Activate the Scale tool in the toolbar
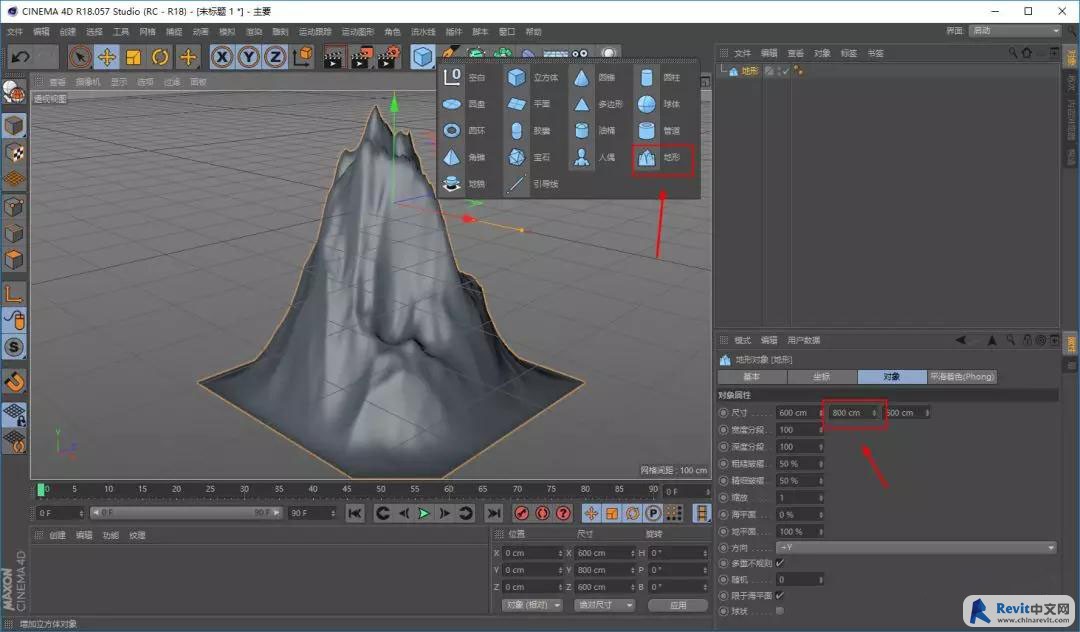1080x632 pixels. 133,56
